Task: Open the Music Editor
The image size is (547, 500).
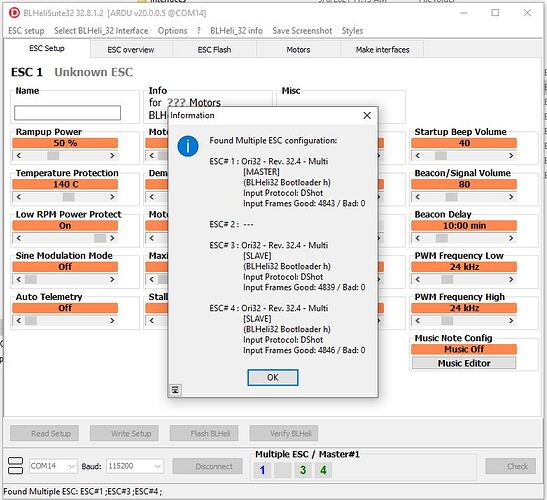Action: point(464,363)
